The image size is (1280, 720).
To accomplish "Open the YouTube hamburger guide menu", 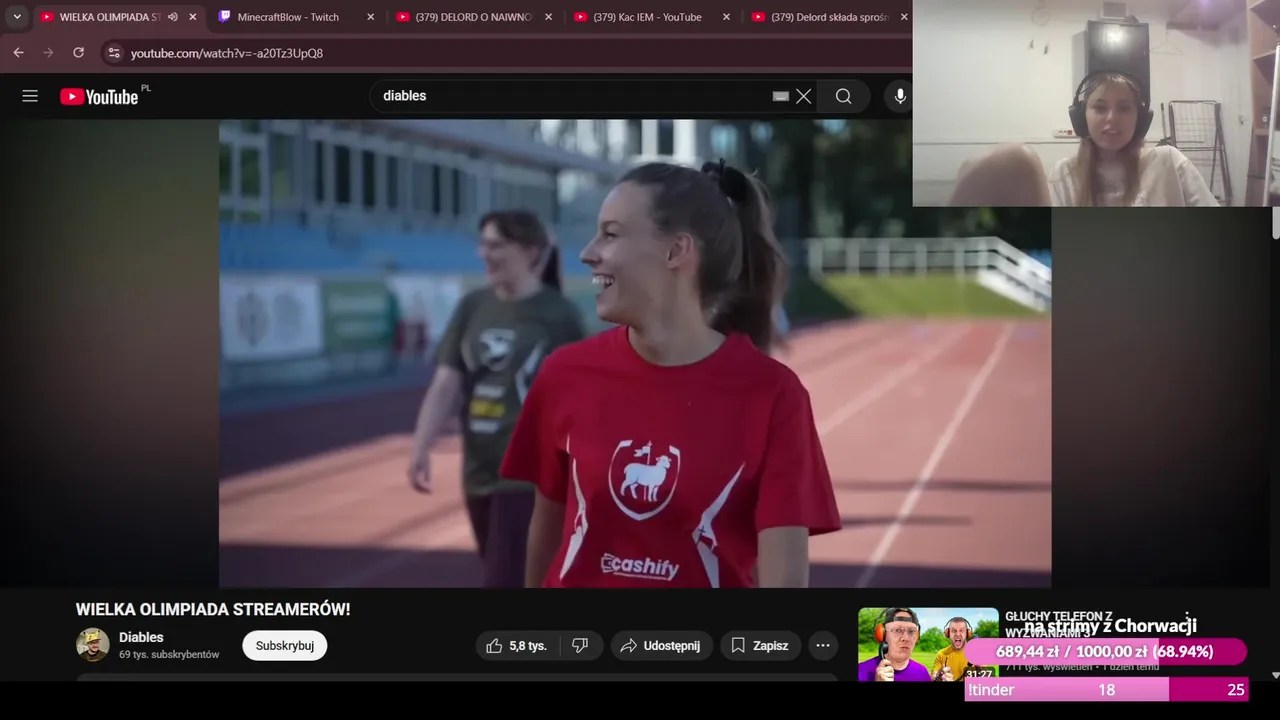I will (x=30, y=96).
